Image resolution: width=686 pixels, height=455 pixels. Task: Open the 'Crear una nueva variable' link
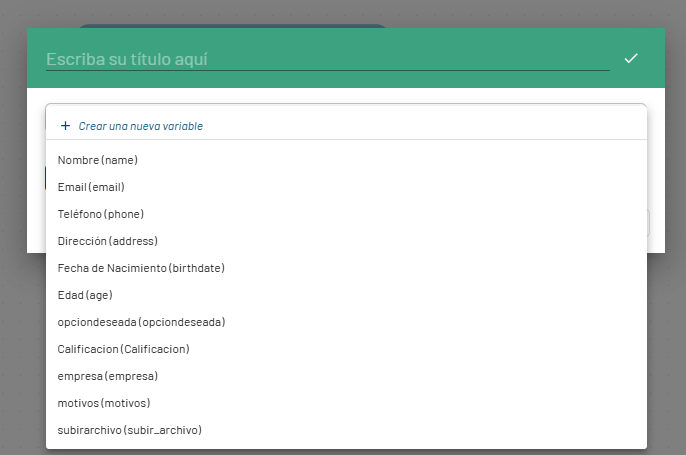(140, 126)
